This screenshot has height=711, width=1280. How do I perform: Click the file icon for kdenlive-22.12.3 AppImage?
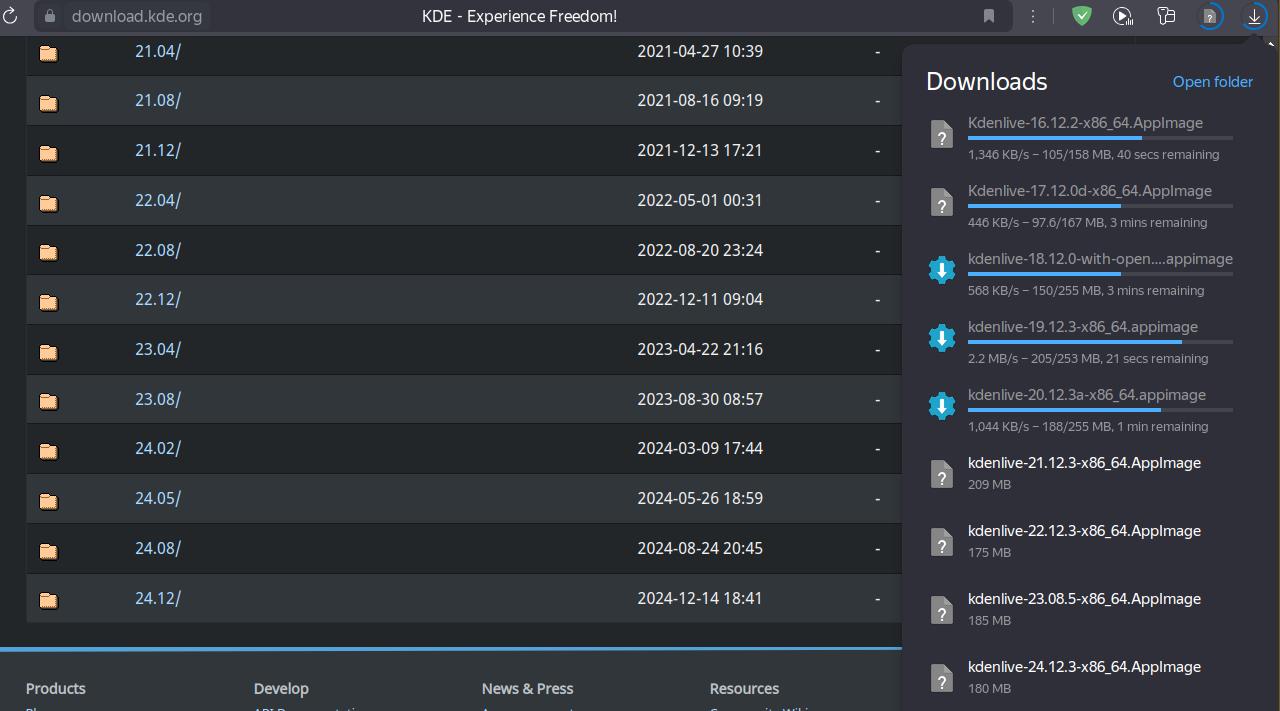tap(942, 542)
